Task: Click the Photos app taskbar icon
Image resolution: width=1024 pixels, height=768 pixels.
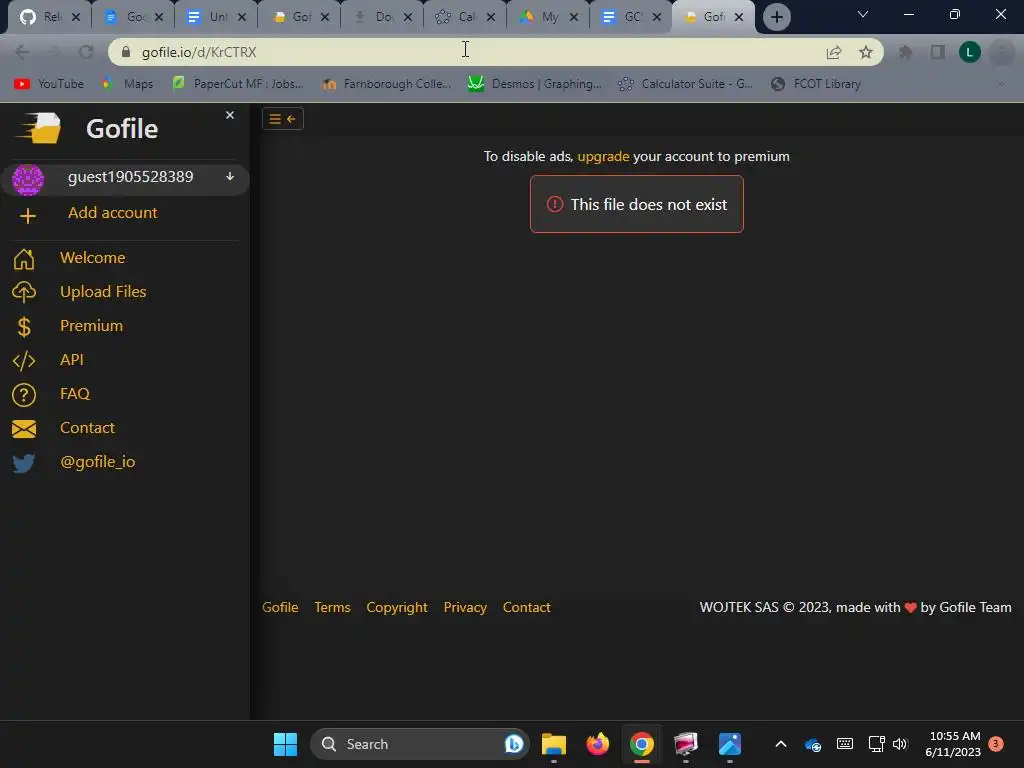Action: click(x=730, y=744)
